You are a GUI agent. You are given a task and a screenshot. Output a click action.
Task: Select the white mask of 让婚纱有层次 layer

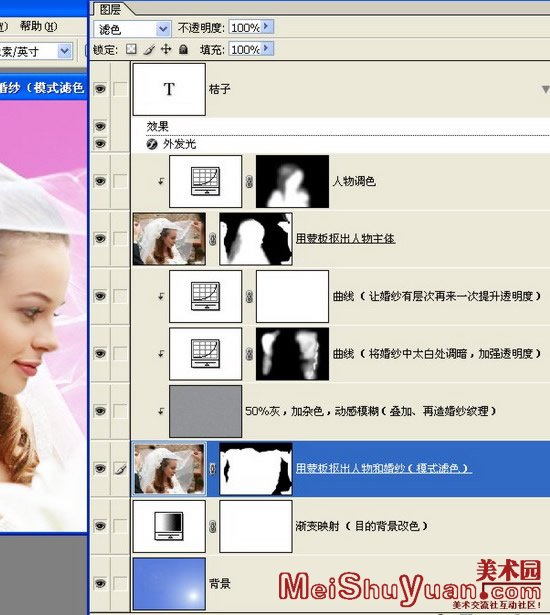[x=292, y=297]
